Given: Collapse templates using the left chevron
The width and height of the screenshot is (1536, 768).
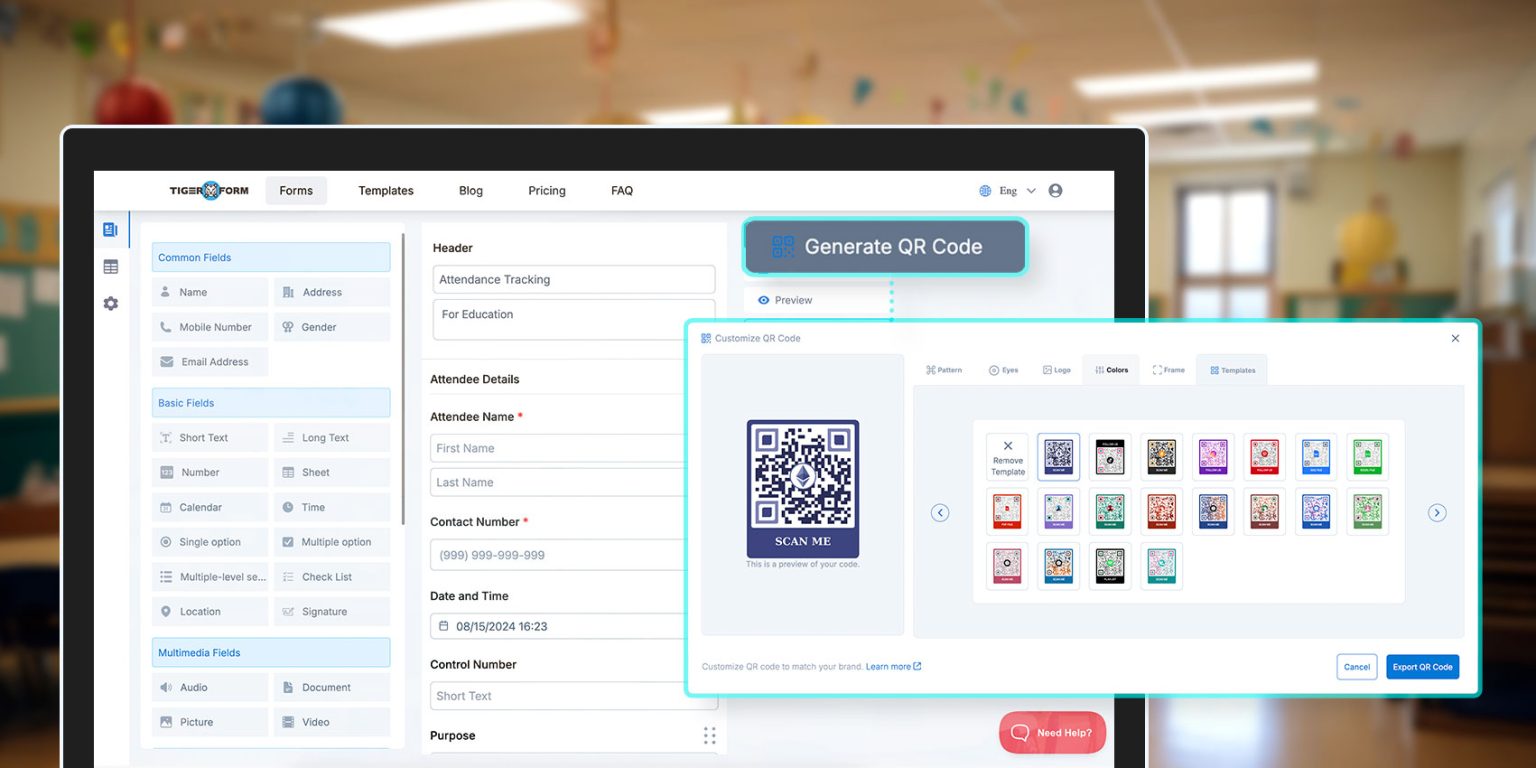Looking at the screenshot, I should (940, 511).
